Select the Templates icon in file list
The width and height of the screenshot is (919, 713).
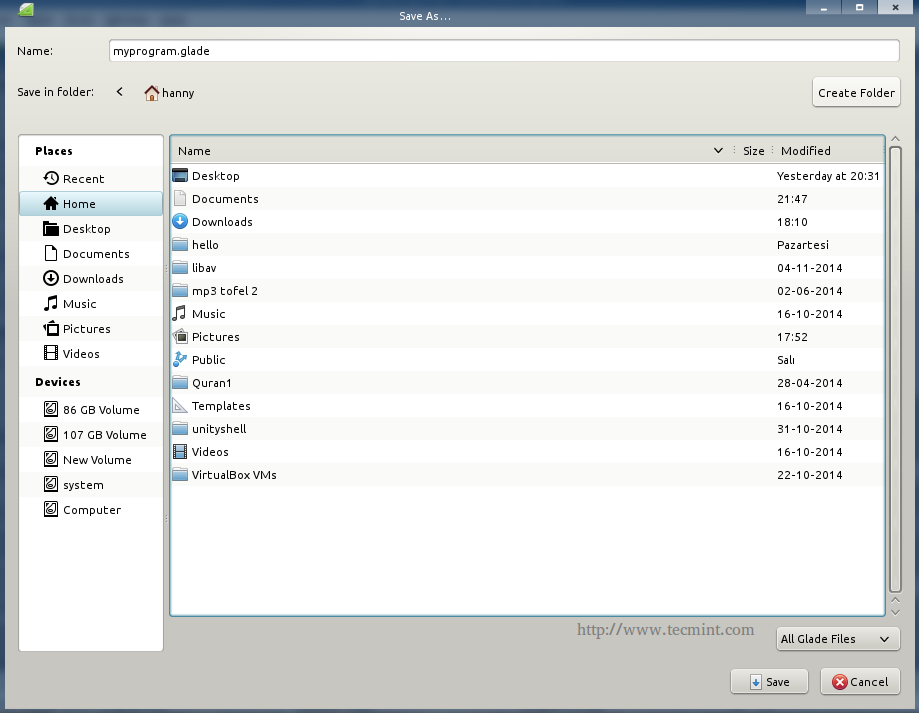180,406
